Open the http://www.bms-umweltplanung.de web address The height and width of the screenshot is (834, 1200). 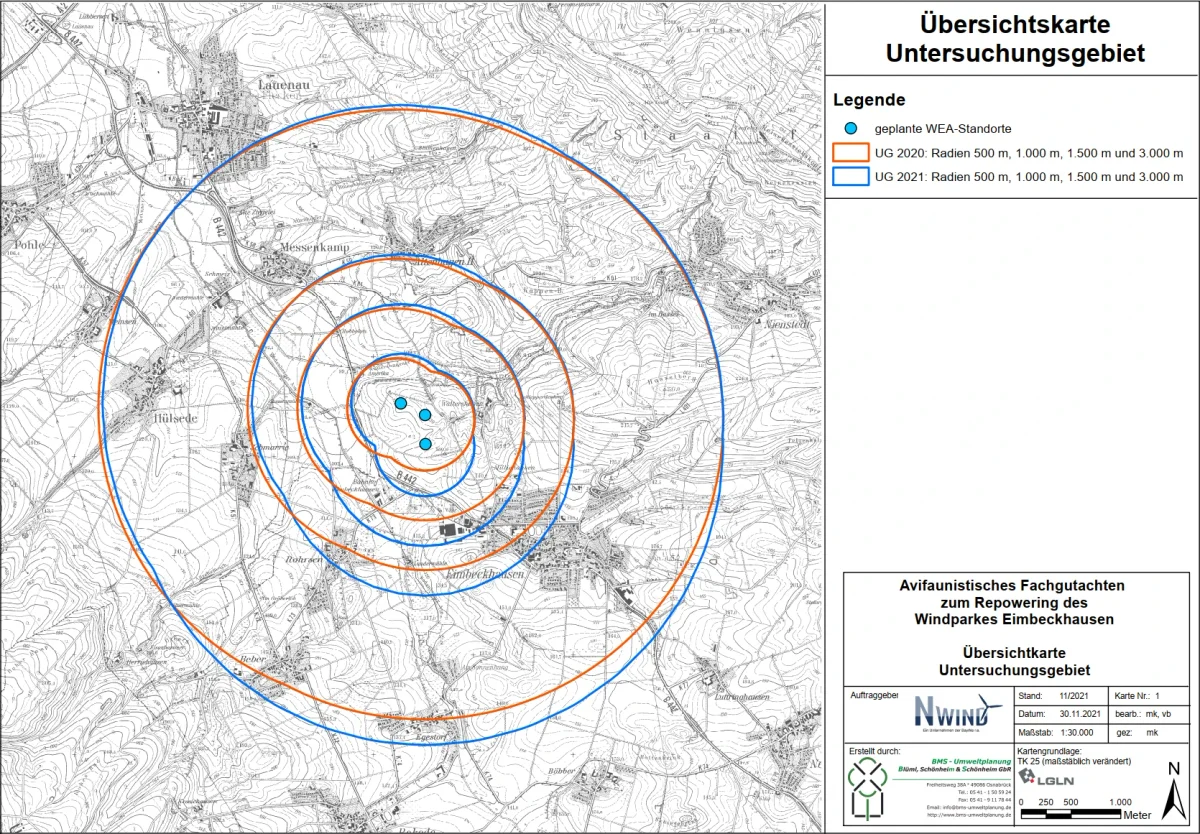click(969, 815)
